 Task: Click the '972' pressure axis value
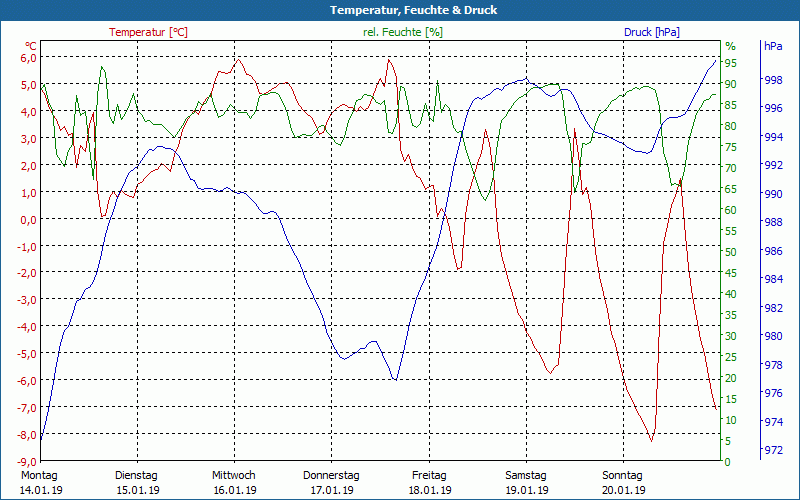click(x=773, y=450)
